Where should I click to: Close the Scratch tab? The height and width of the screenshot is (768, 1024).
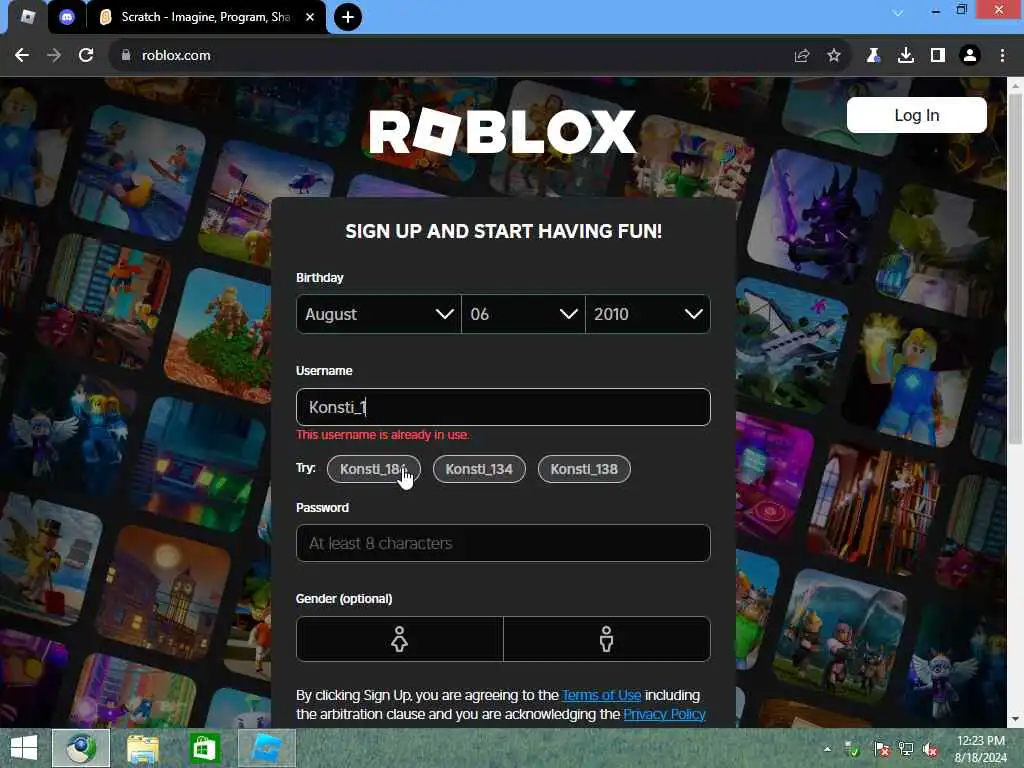point(310,17)
